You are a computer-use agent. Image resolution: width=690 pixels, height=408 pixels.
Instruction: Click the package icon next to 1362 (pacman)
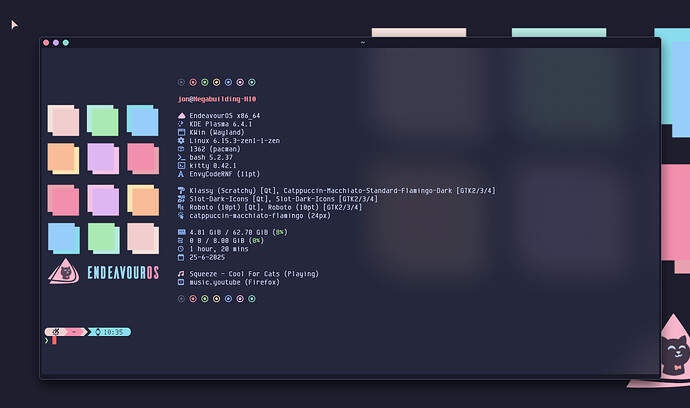point(181,149)
